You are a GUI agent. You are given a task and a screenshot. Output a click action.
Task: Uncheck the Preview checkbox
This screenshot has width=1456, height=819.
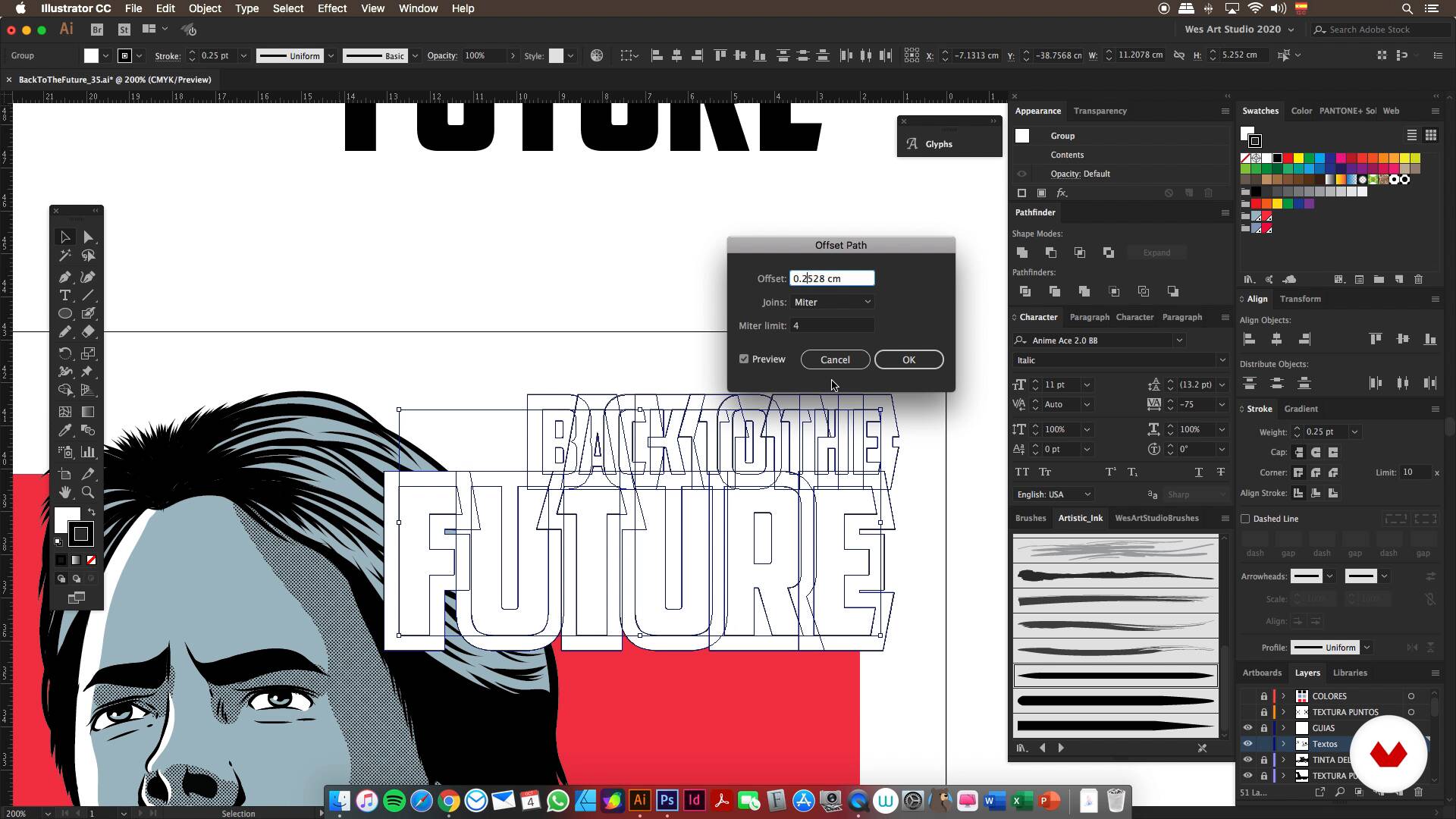coord(744,359)
